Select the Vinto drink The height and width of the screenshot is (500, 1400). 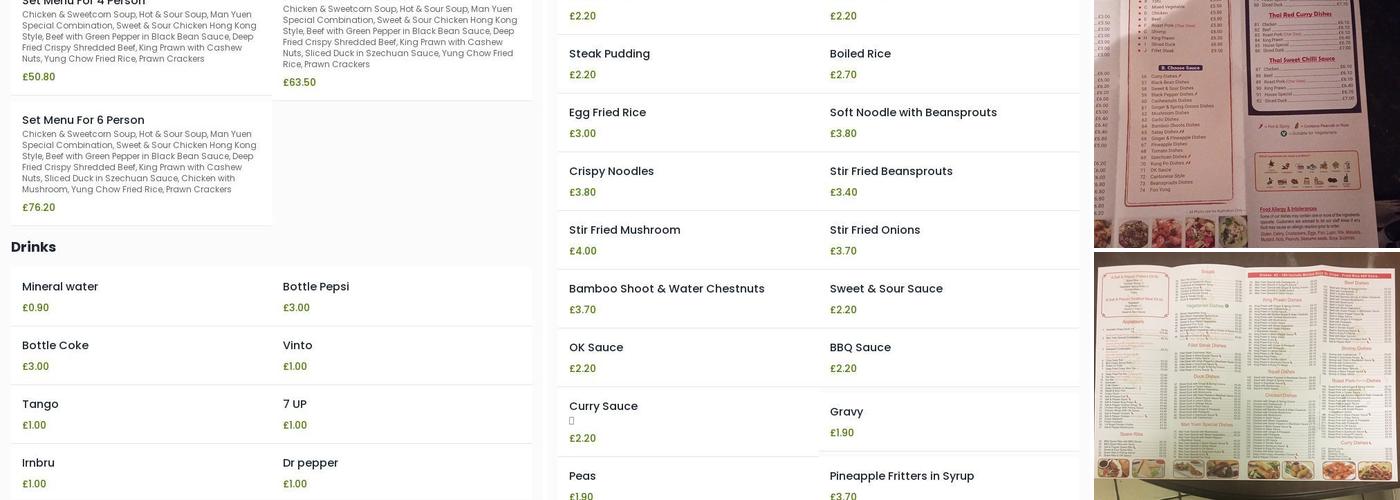[x=297, y=346]
